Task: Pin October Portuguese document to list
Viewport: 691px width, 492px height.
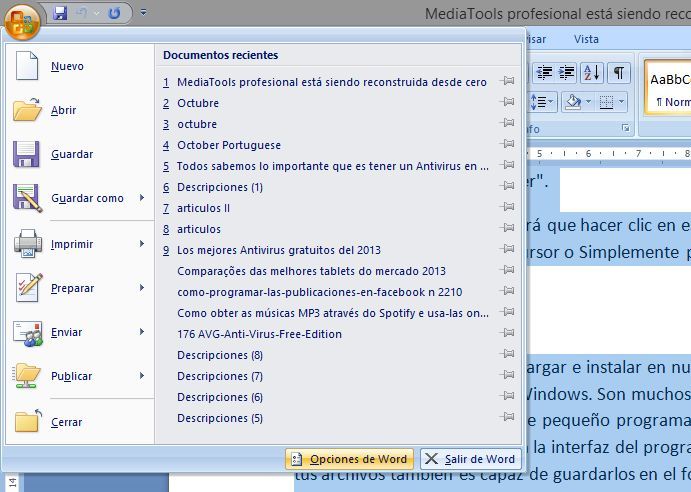Action: pos(507,144)
